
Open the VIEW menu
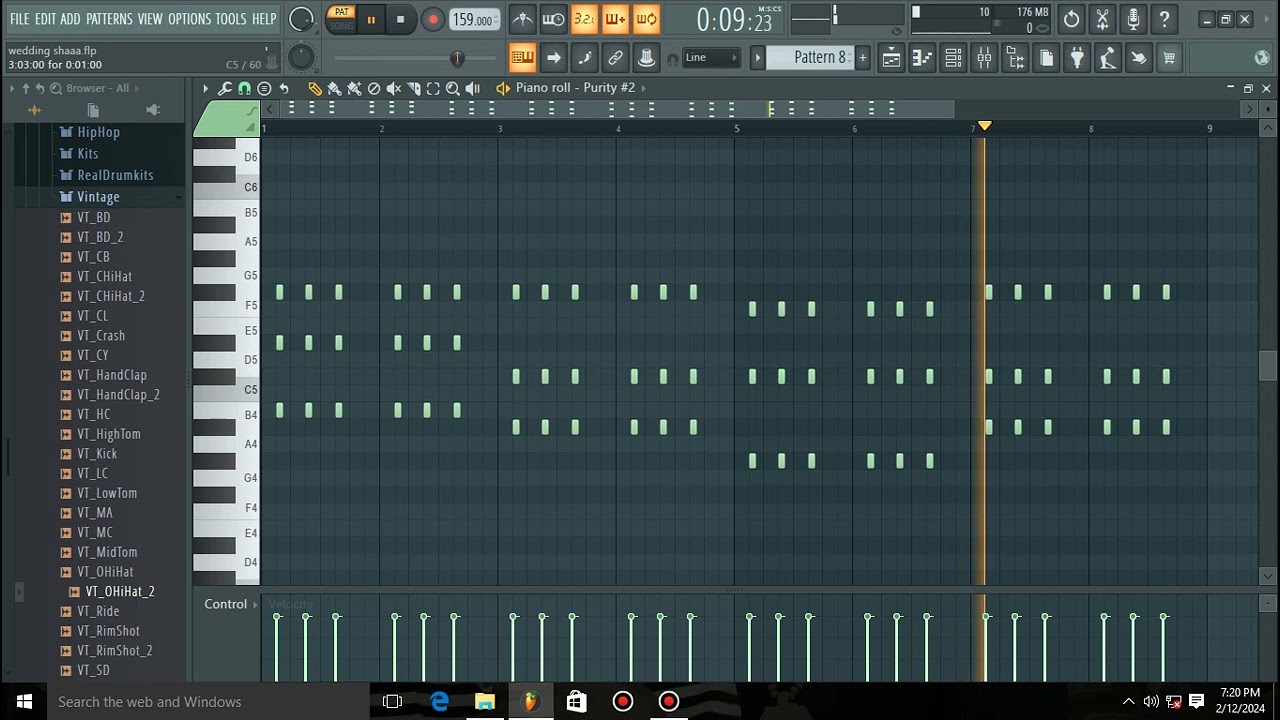(150, 19)
